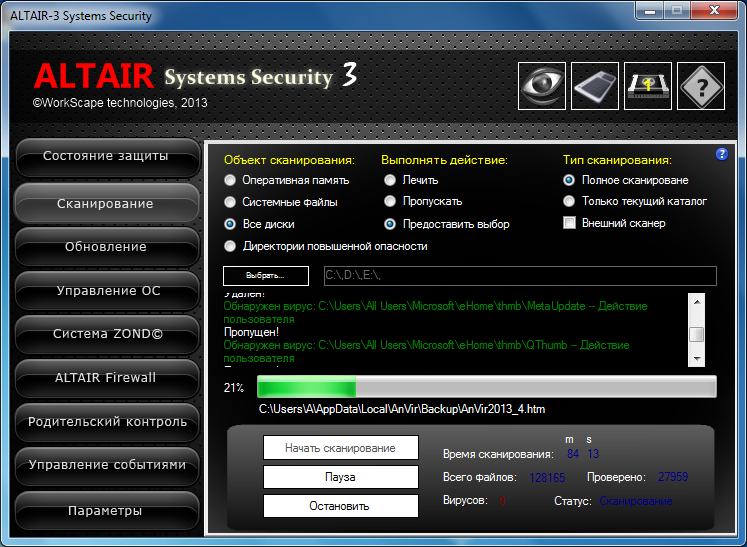
Task: Open the eye monitoring icon in header
Action: click(542, 86)
